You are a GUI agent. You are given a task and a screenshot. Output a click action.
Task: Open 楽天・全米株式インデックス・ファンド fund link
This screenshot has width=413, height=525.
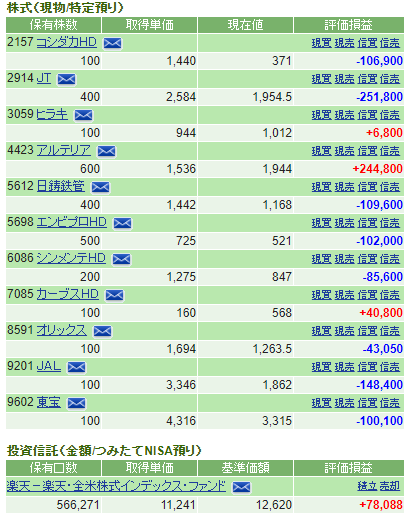tap(116, 486)
